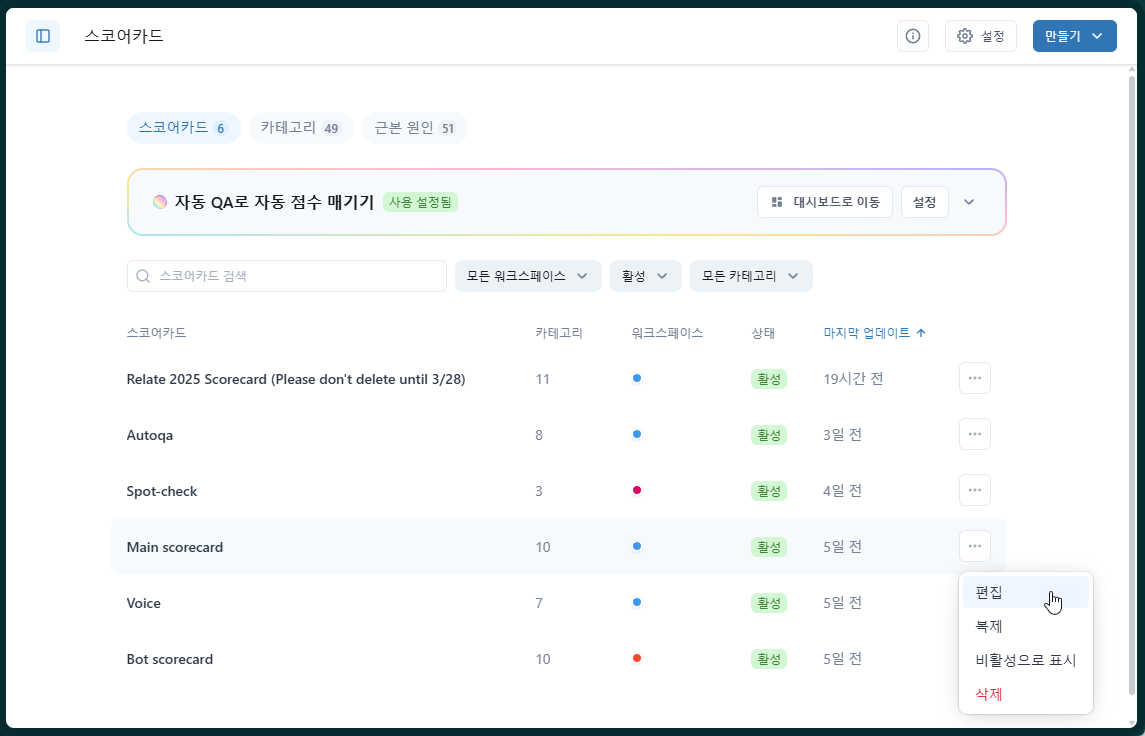Open more options for Spot-check
This screenshot has height=736, width=1145.
coord(975,490)
